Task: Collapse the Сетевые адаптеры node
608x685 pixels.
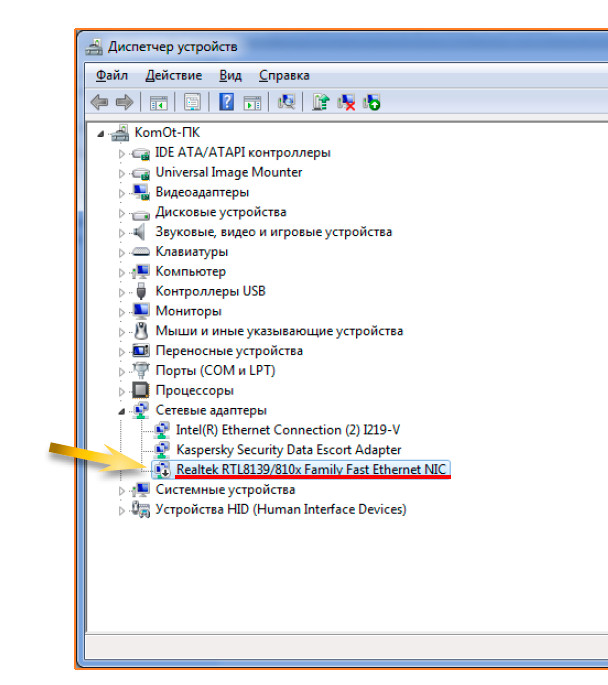Action: pos(122,411)
